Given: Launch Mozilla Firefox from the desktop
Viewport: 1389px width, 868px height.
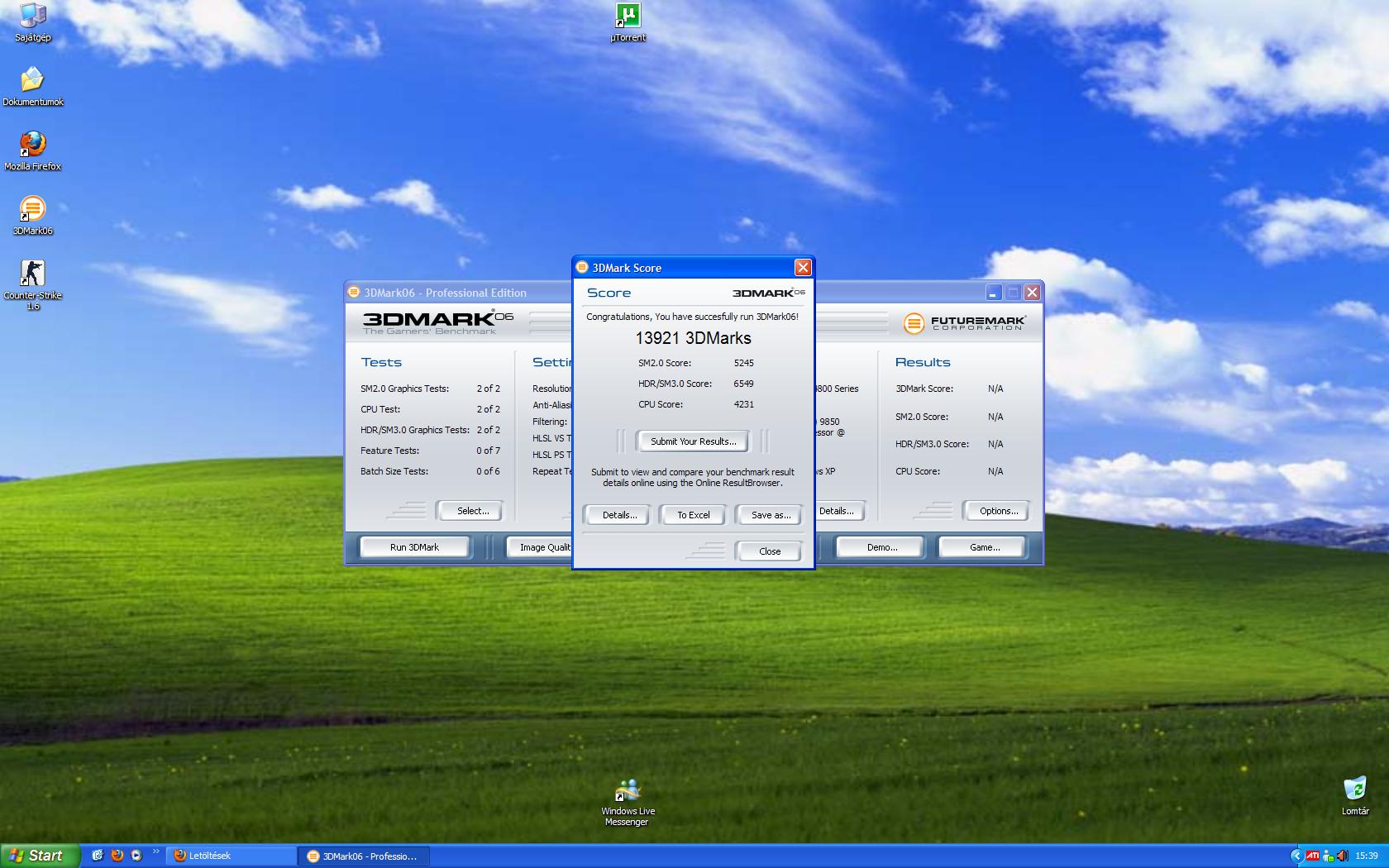Looking at the screenshot, I should coord(32,151).
